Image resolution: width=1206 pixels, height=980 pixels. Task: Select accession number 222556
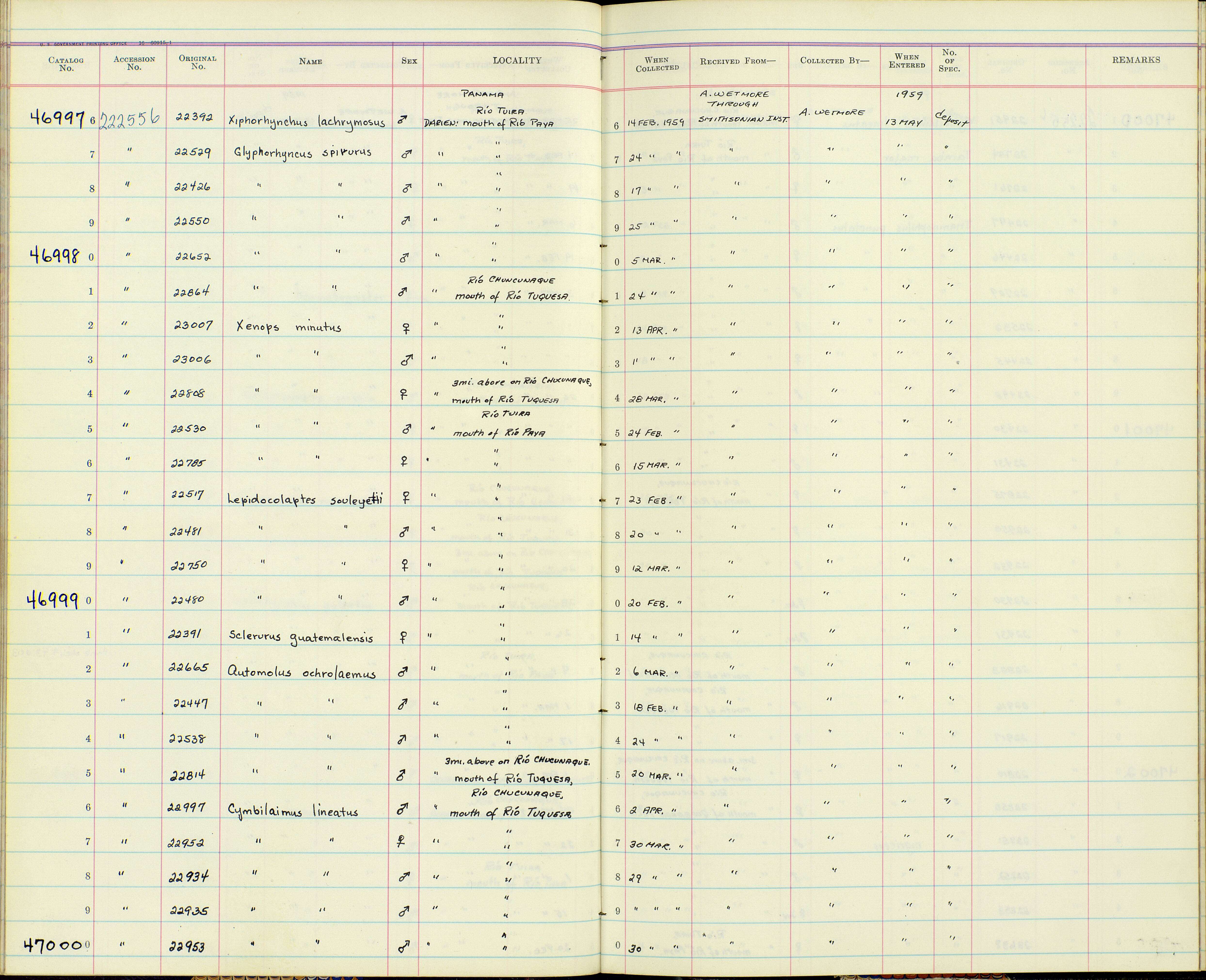tap(130, 119)
